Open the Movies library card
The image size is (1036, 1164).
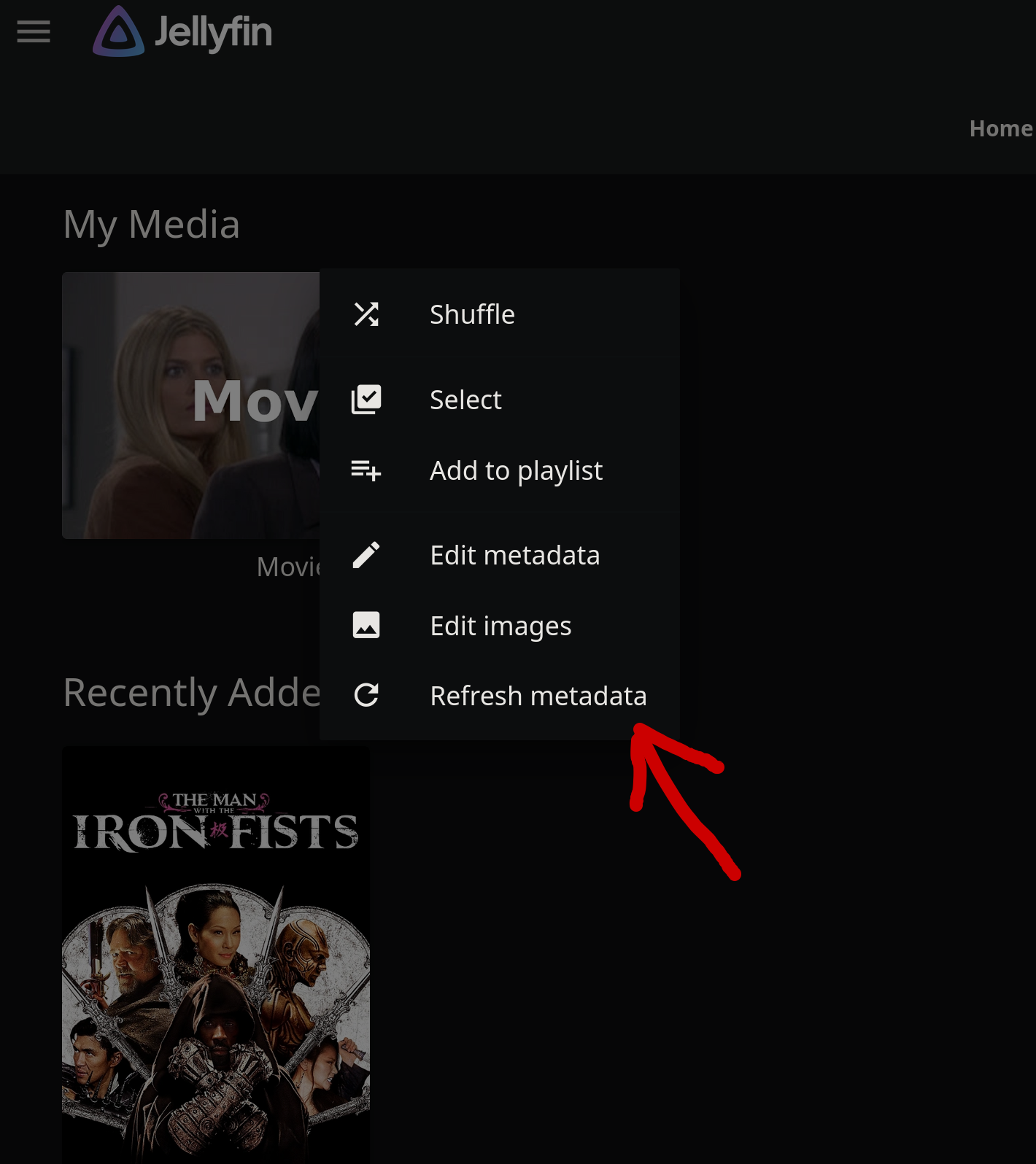[191, 406]
